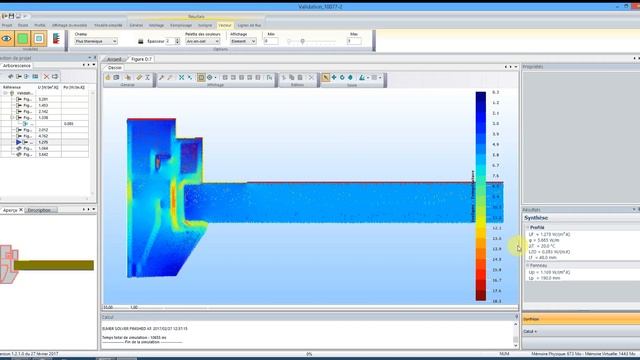Click the Max value input field
Viewport: 640px width, 360px height.
354,41
